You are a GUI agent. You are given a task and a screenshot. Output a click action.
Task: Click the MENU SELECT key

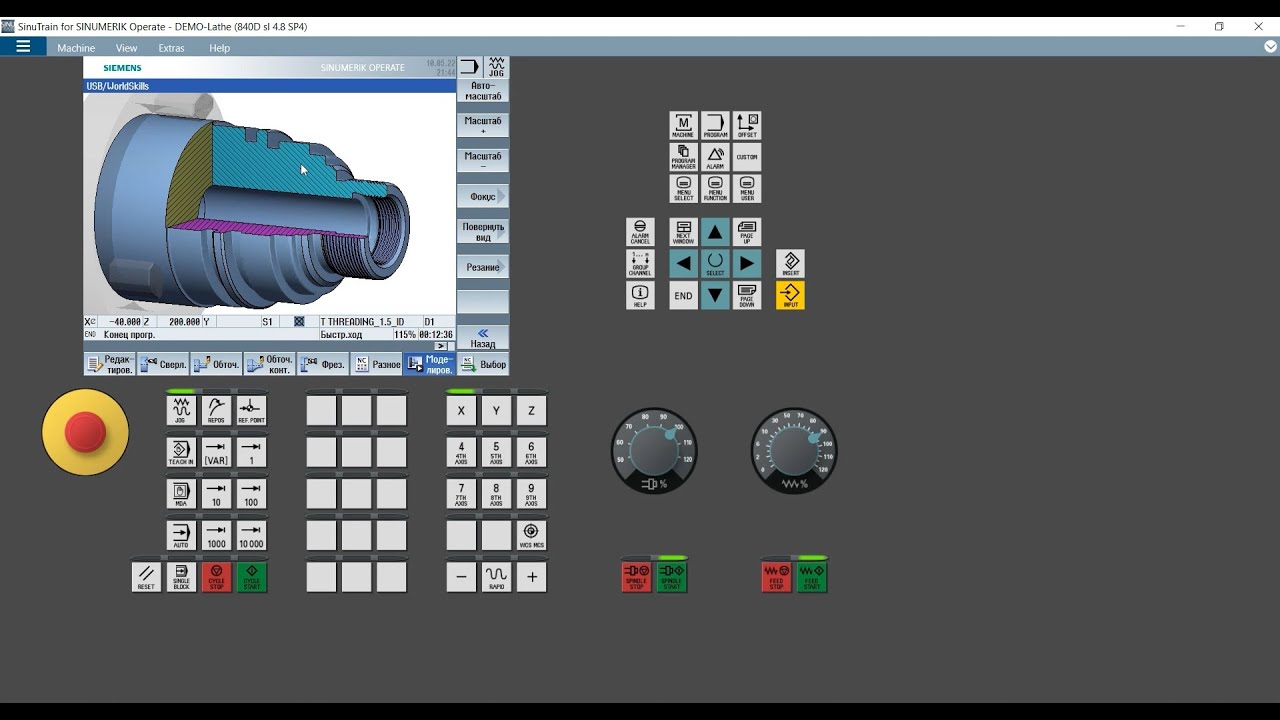pyautogui.click(x=683, y=189)
